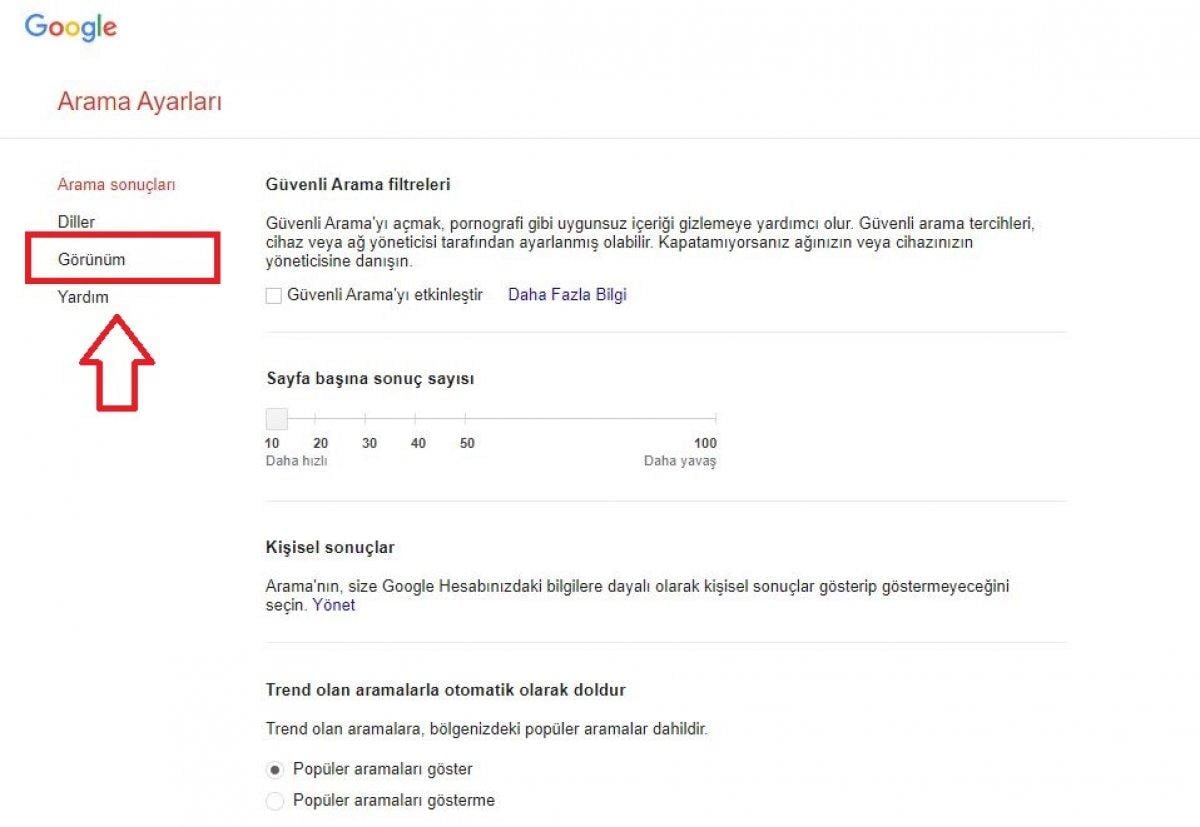Click the slider handle at position 10
The width and height of the screenshot is (1200, 827).
point(275,419)
